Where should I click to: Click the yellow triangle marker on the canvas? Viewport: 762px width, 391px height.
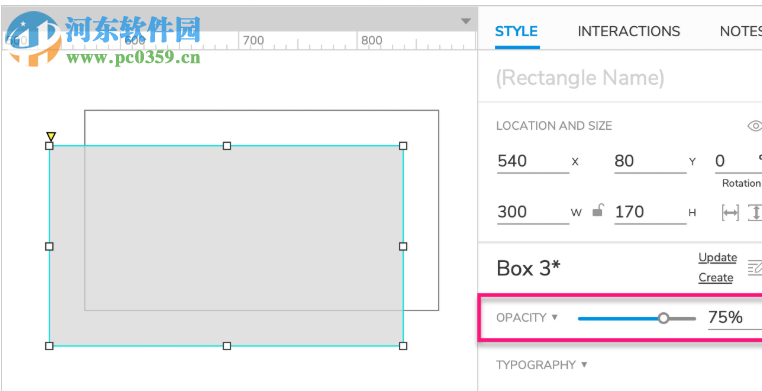51,136
